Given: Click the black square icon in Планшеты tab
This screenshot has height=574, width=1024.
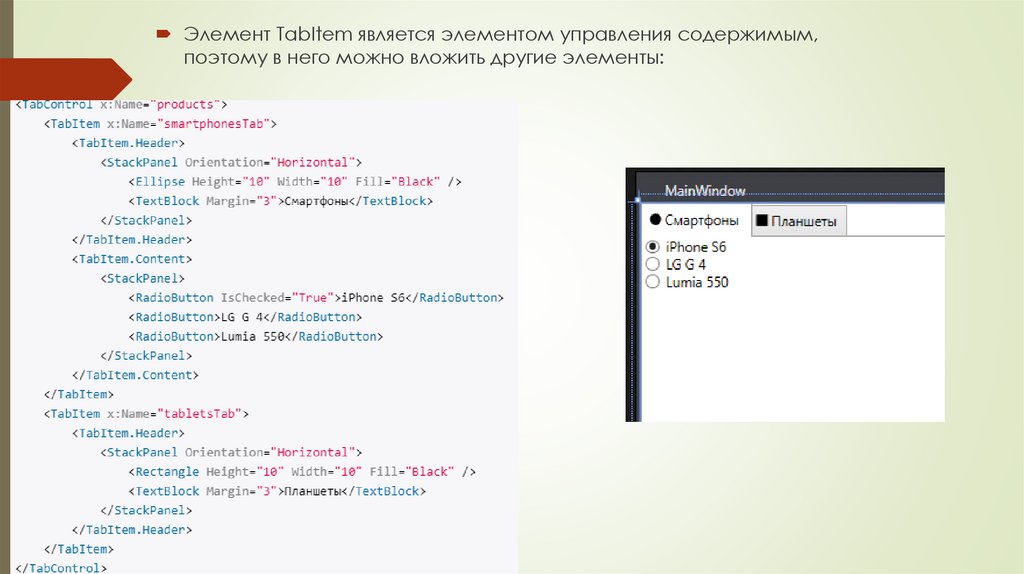Looking at the screenshot, I should 761,220.
